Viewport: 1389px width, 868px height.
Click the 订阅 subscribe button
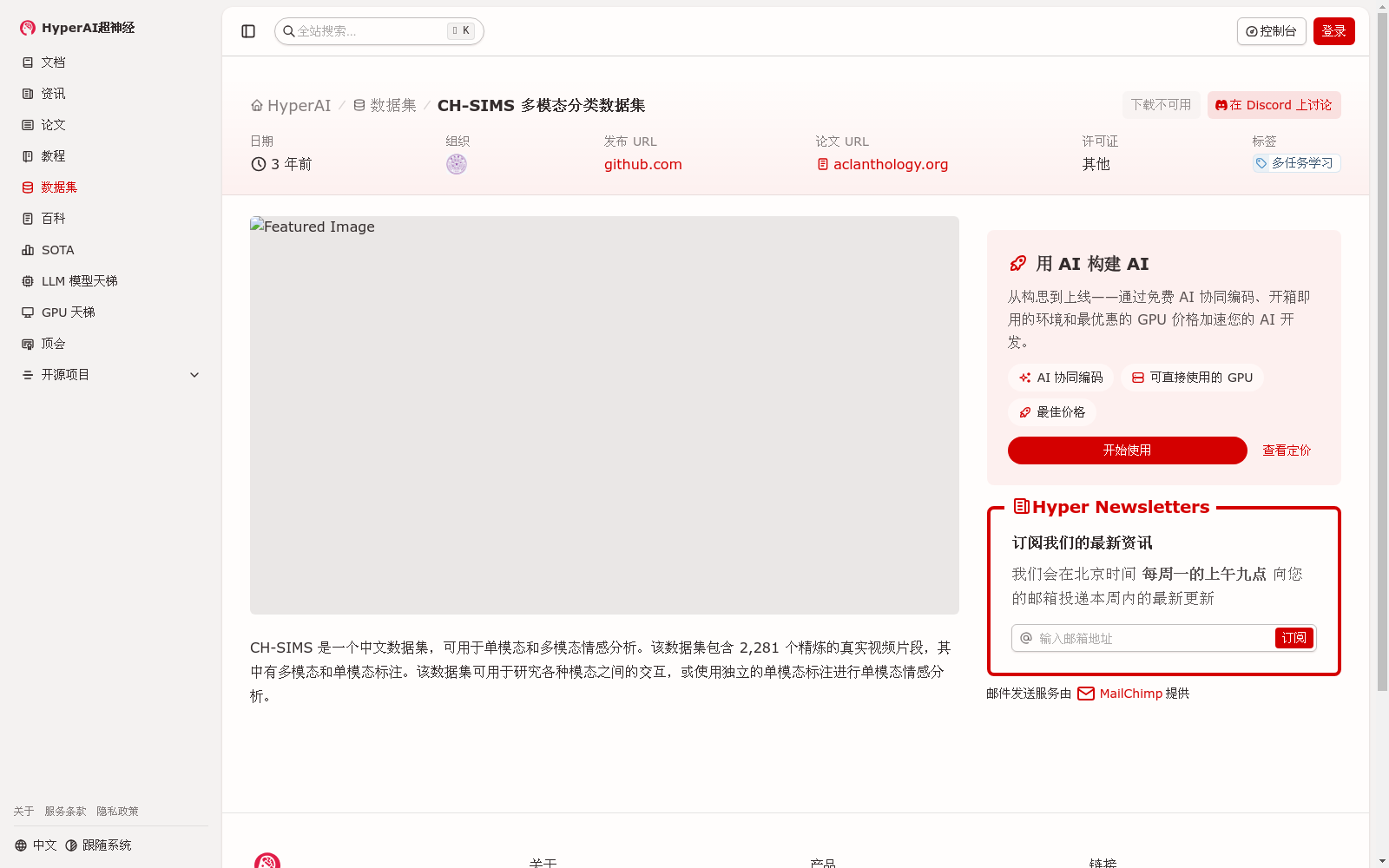pyautogui.click(x=1294, y=638)
